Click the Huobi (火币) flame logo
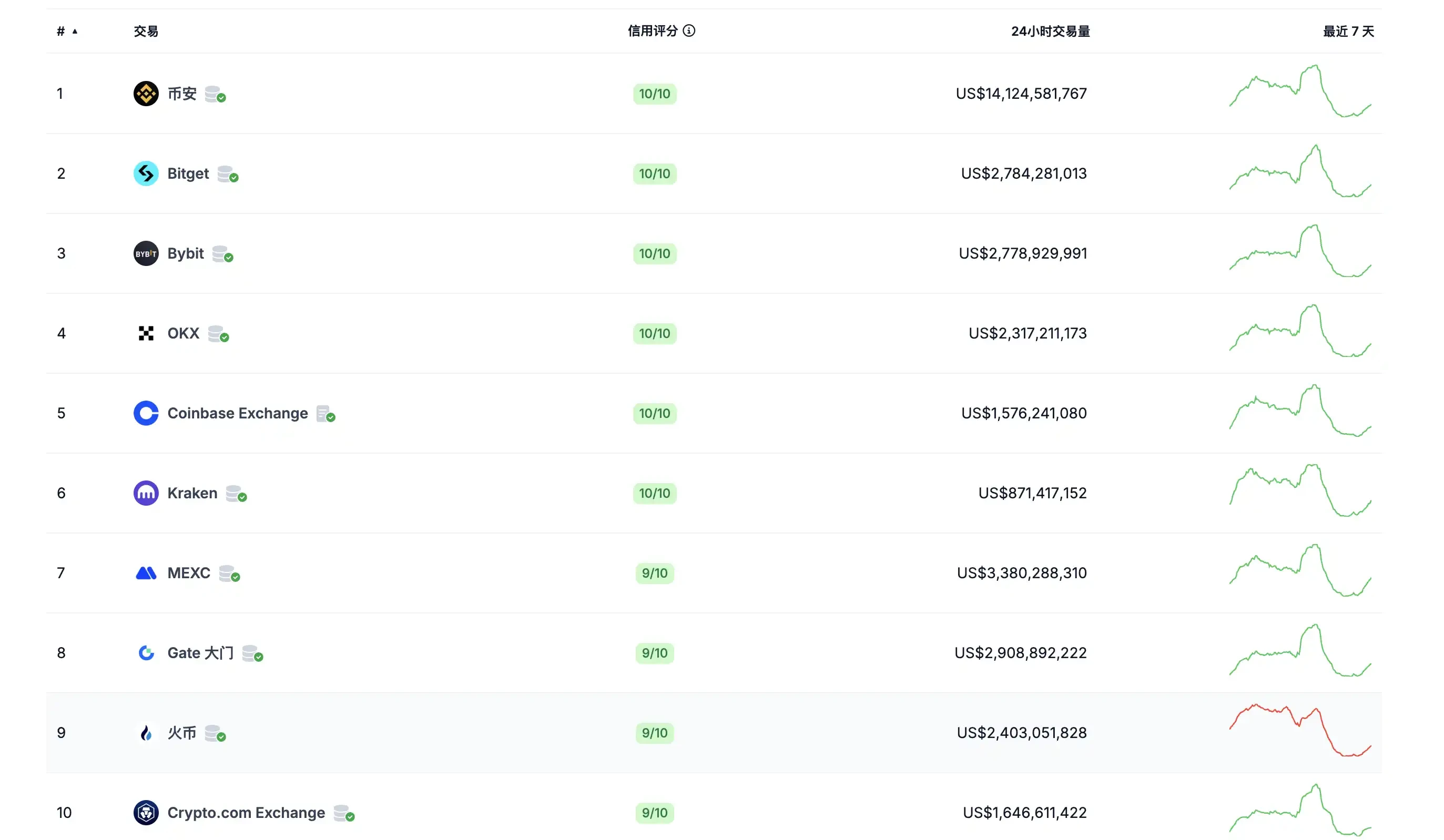 [146, 733]
